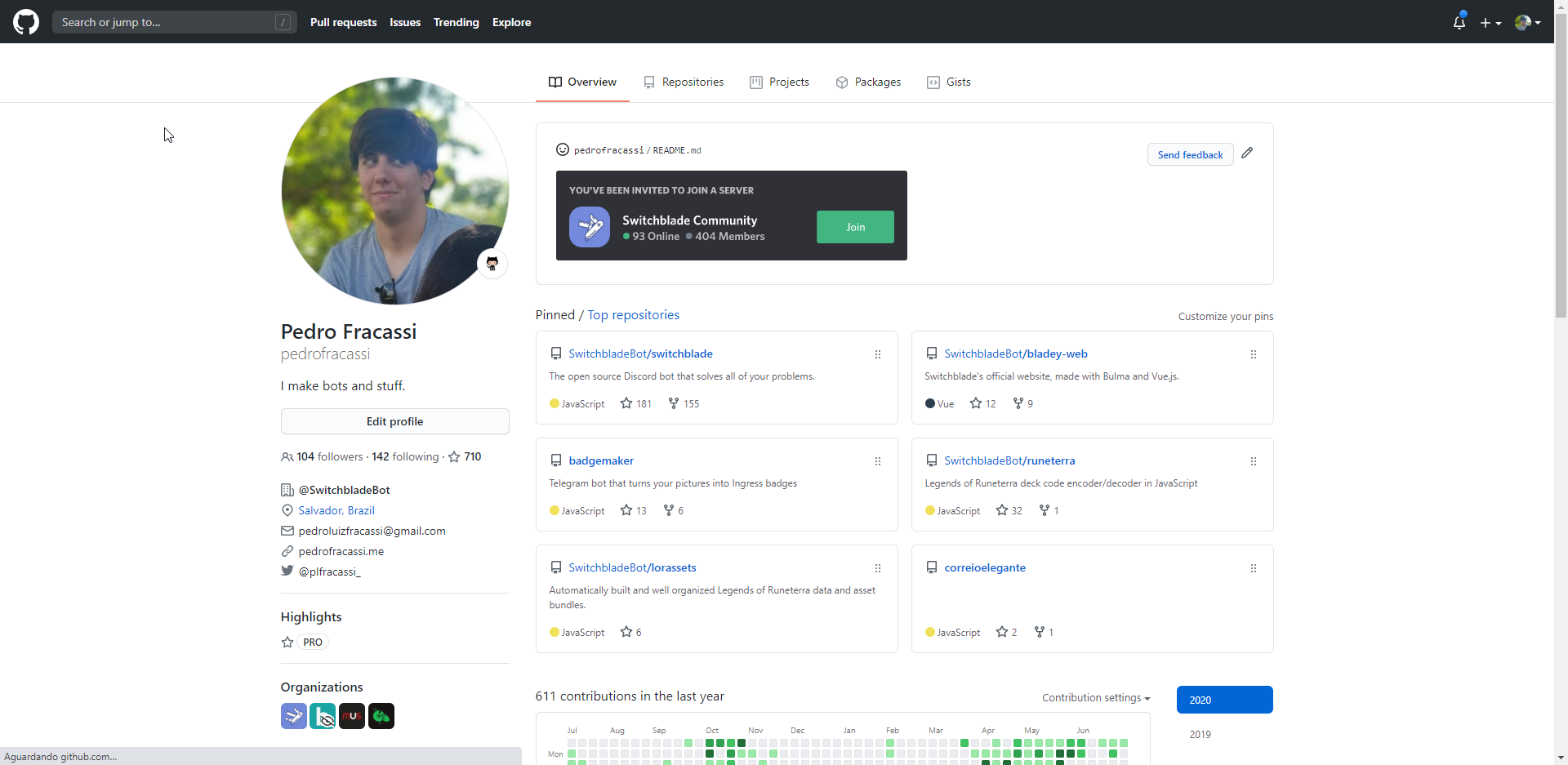
Task: Click the Twitter bird icon
Action: 287,571
